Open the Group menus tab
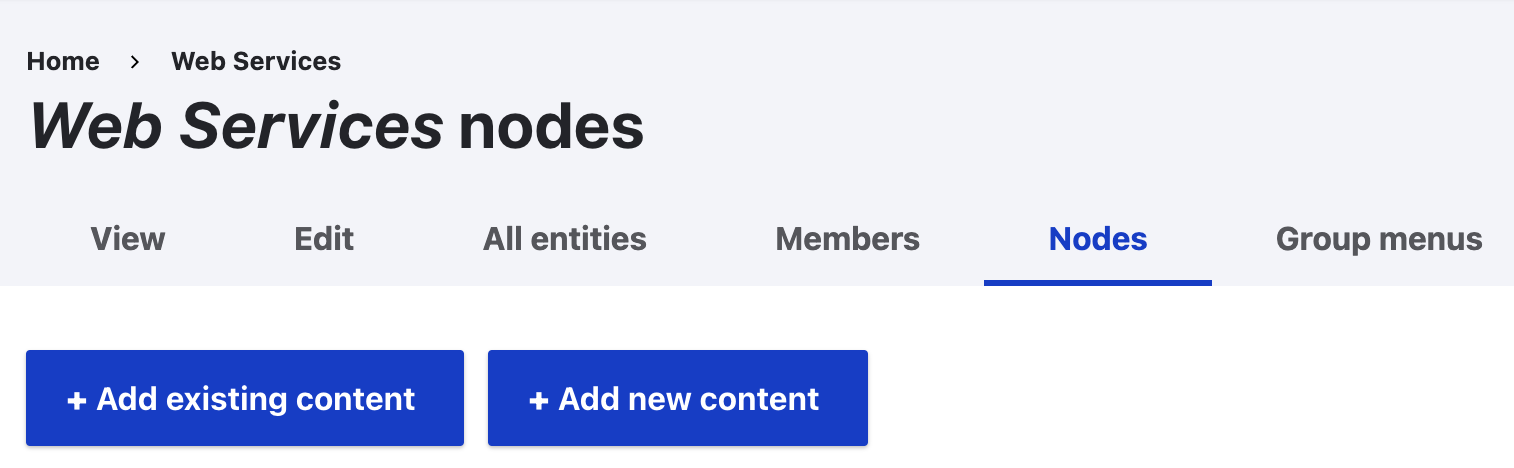 1378,240
